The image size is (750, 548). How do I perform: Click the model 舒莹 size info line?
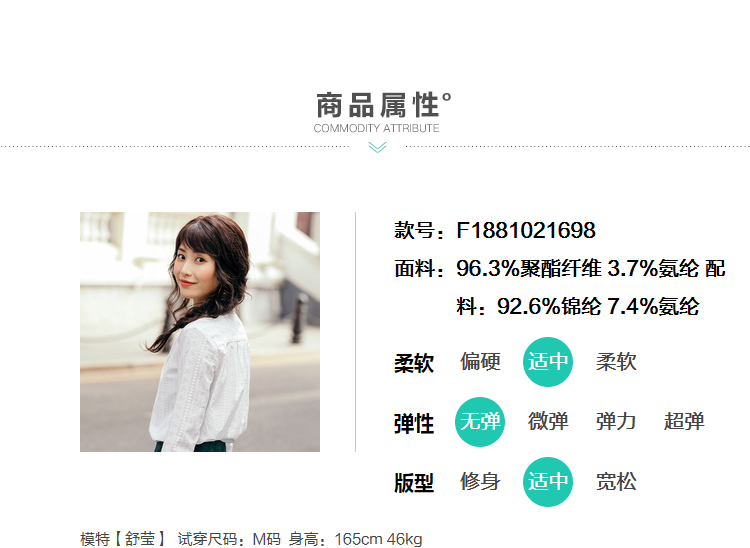tap(251, 539)
